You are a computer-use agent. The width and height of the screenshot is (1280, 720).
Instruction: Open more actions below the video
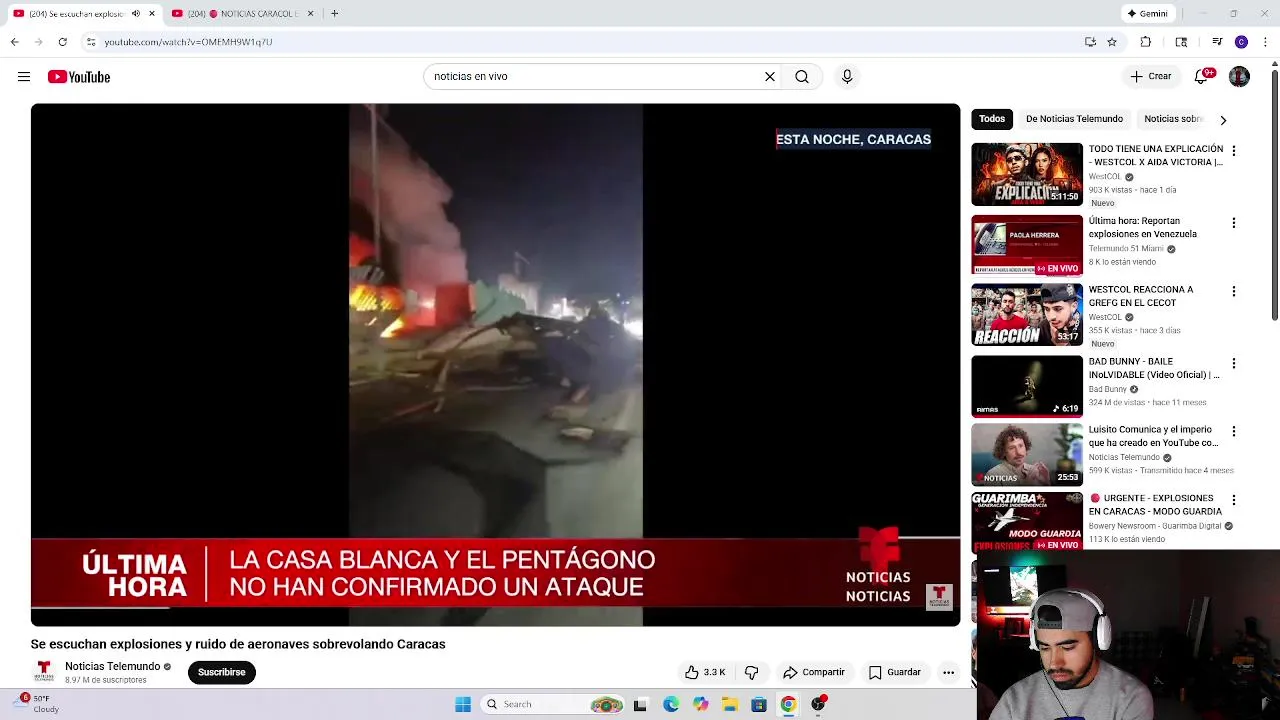tap(948, 672)
